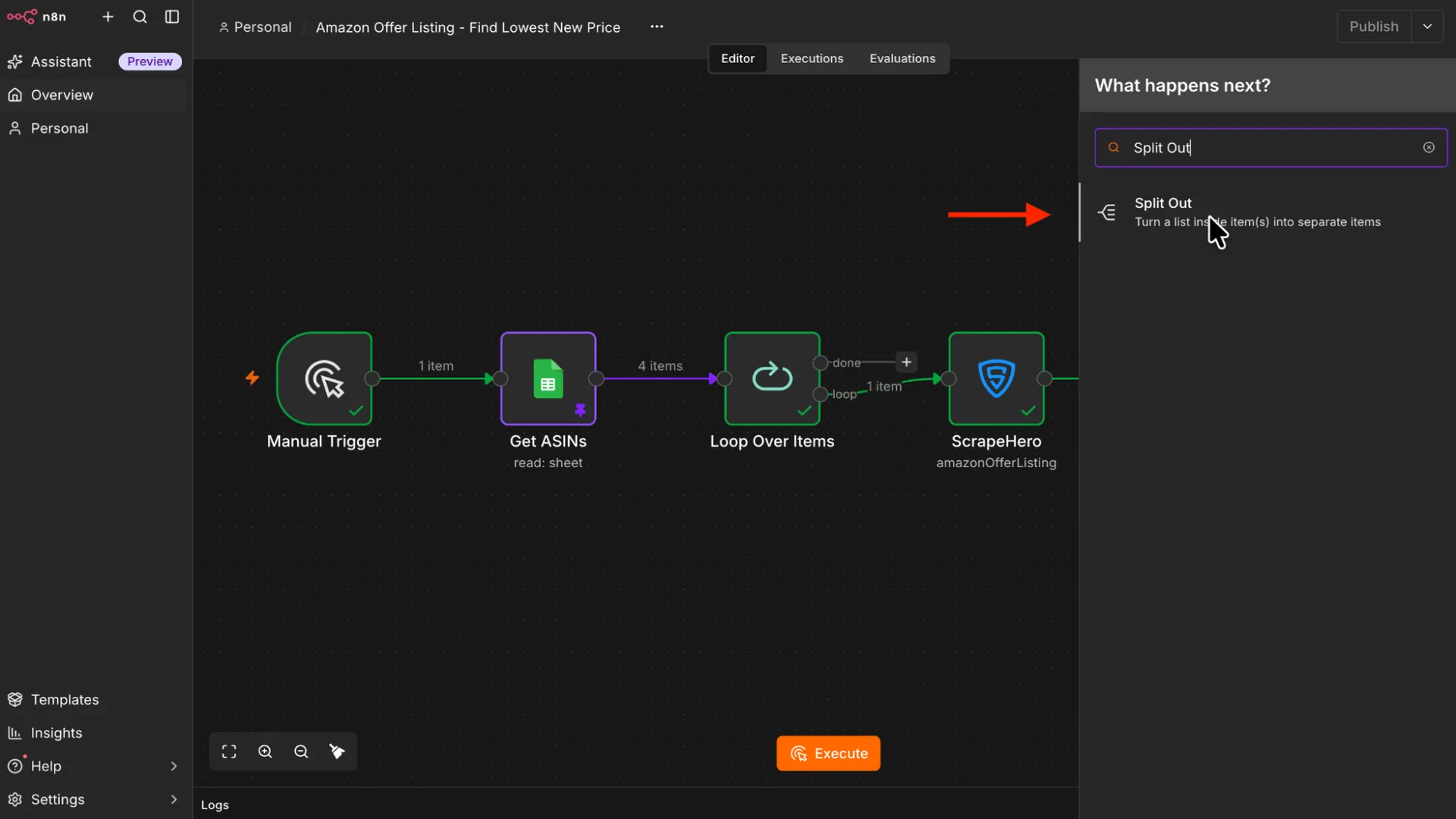Create new item with plus icon
Image resolution: width=1456 pixels, height=819 pixels.
click(108, 17)
